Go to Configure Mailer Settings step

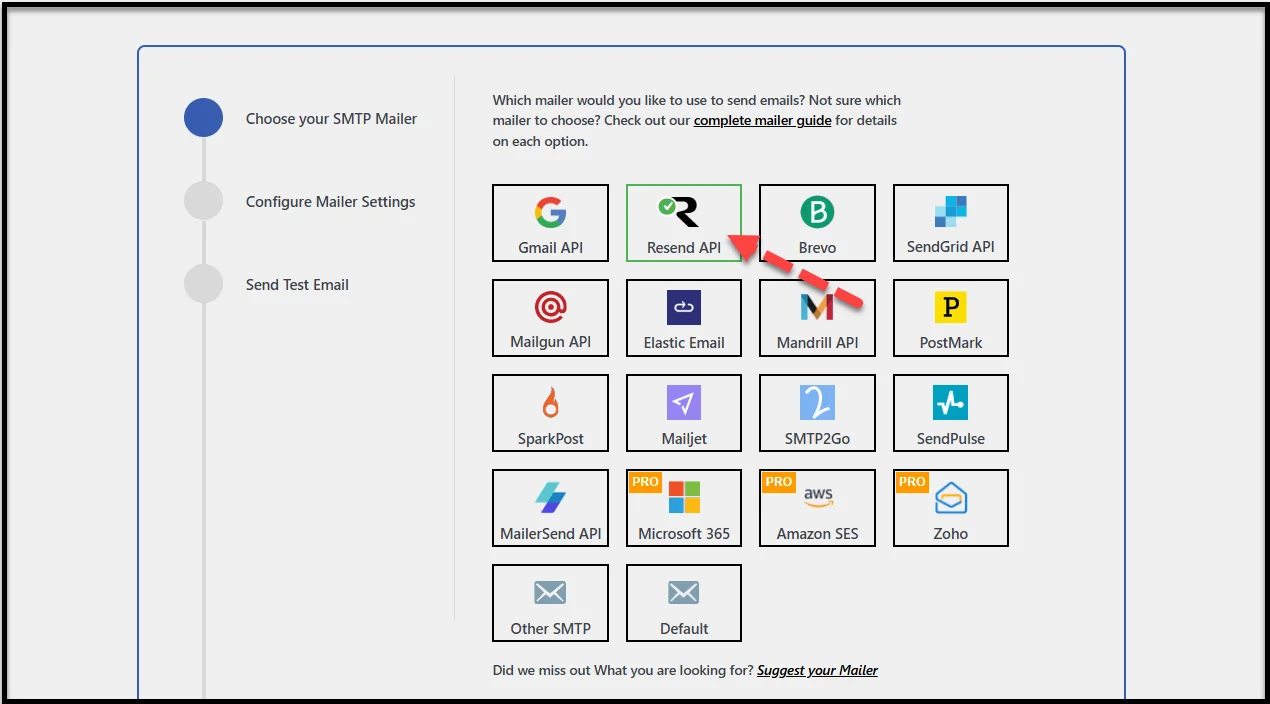(x=330, y=202)
